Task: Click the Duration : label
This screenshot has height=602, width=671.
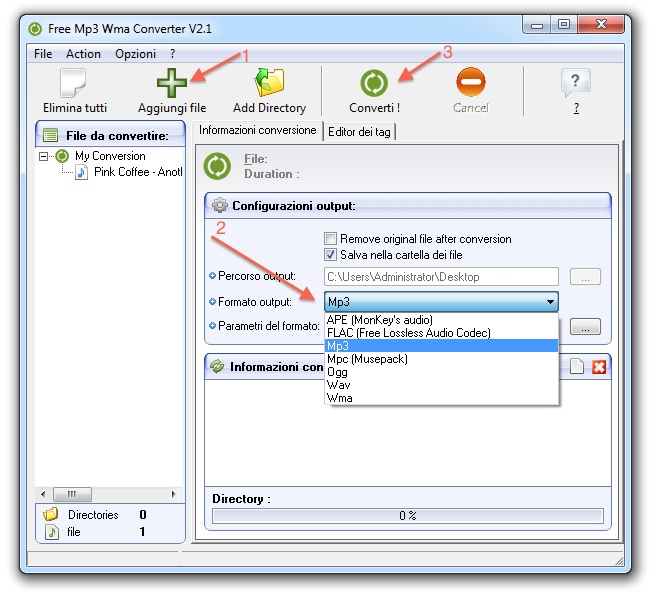Action: pos(272,174)
